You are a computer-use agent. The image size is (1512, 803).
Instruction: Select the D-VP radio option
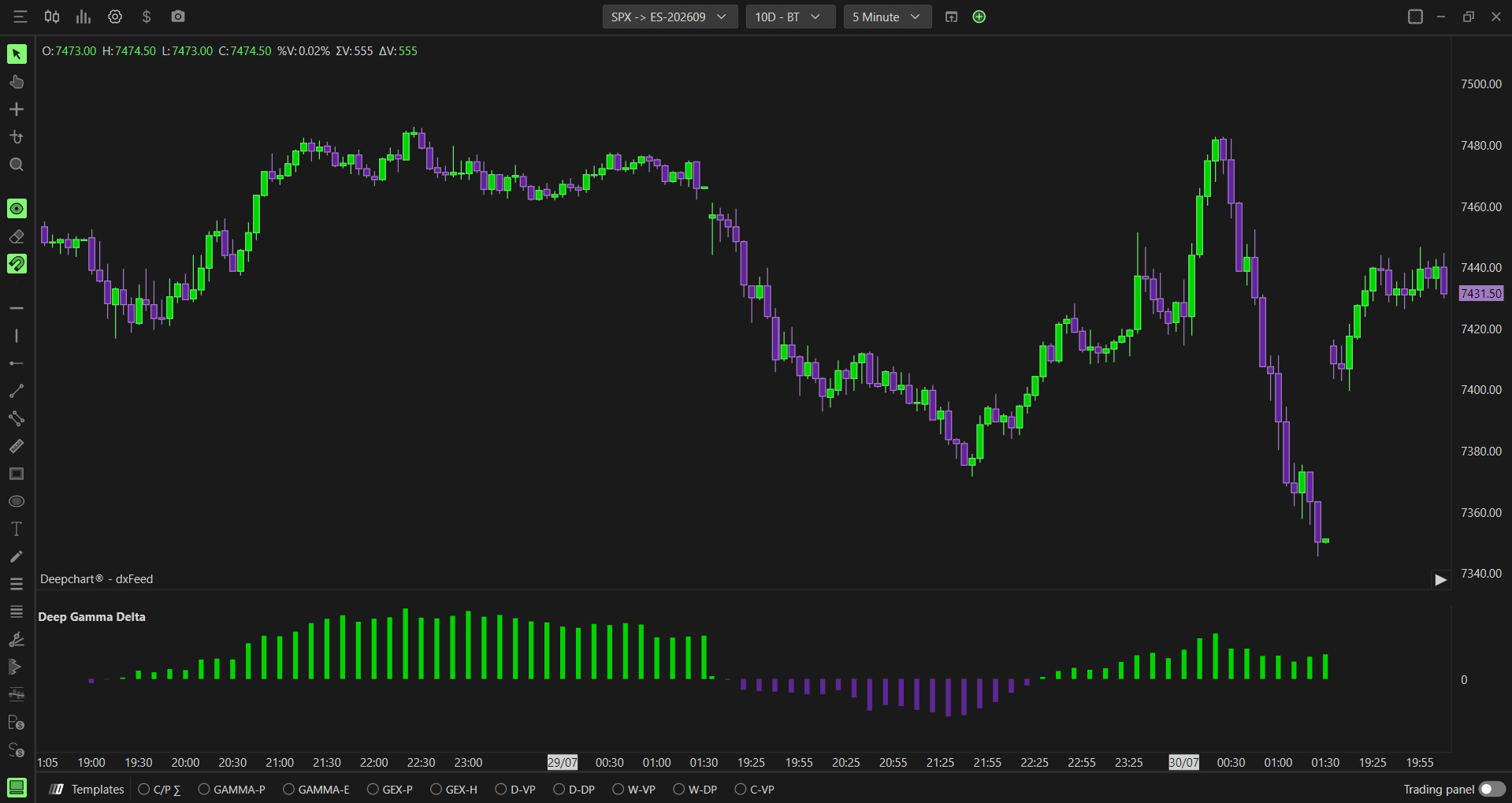click(x=515, y=789)
